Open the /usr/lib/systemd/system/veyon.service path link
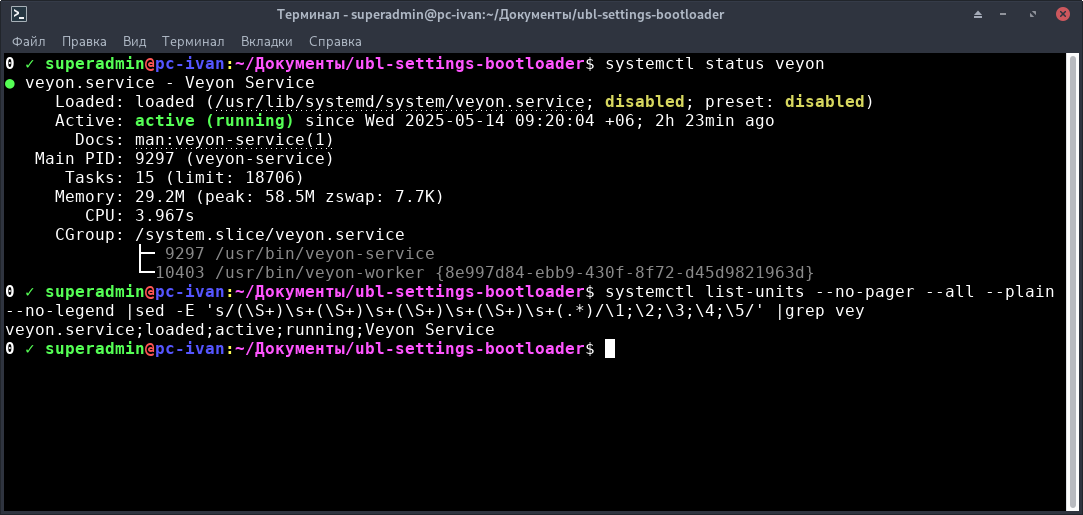 click(400, 101)
